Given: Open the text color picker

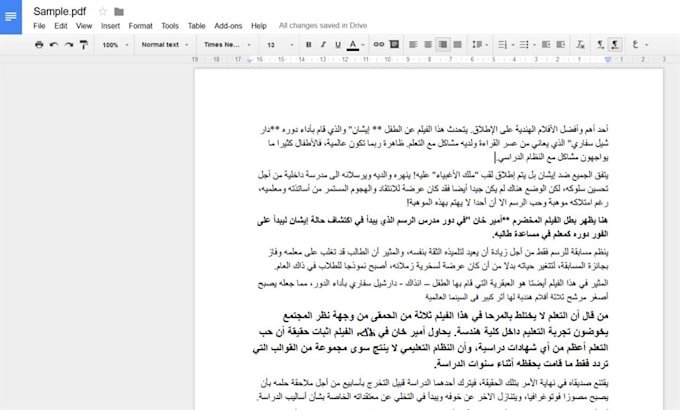Looking at the screenshot, I should 353,45.
